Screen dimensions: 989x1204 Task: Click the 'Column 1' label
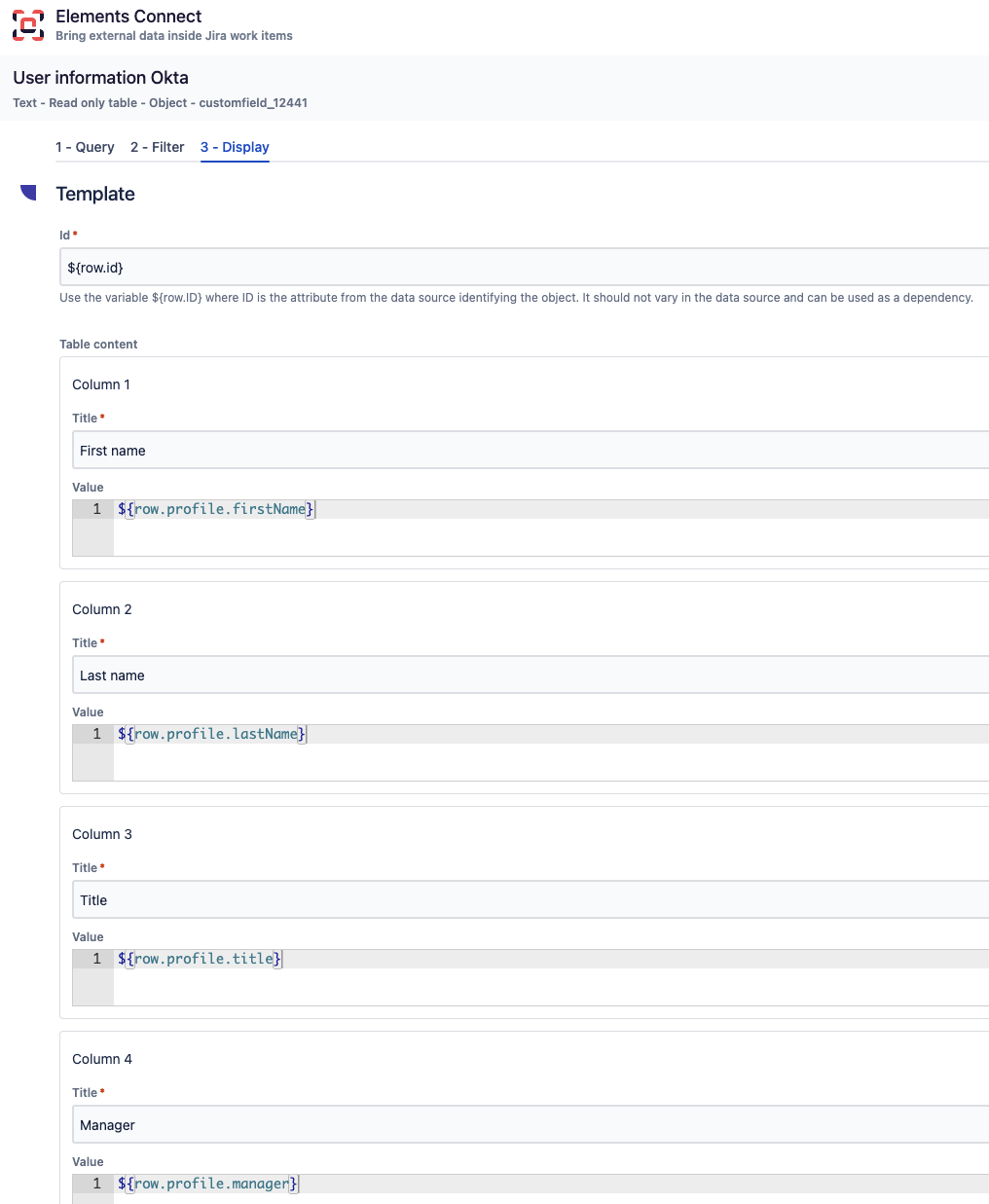[101, 384]
